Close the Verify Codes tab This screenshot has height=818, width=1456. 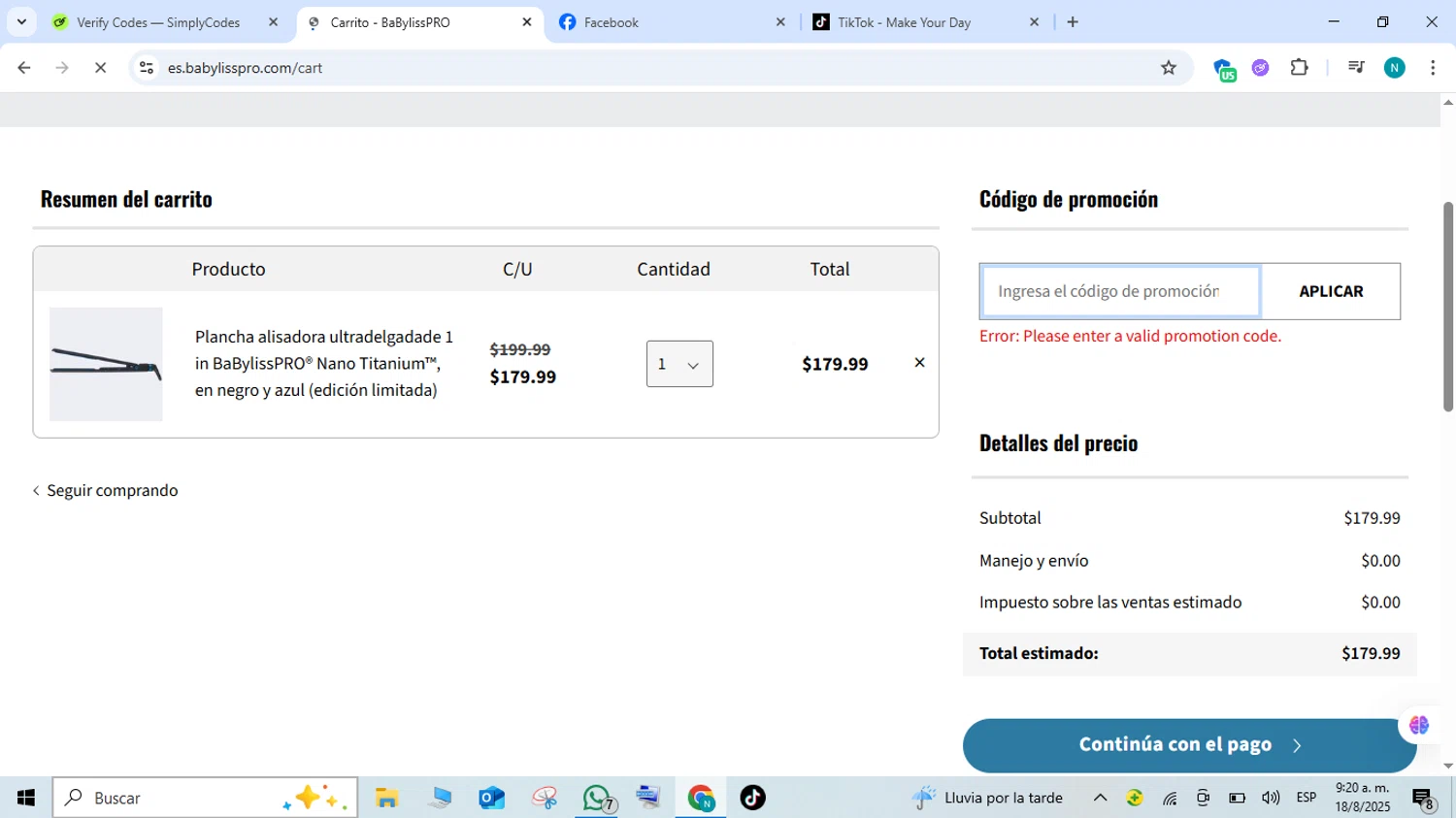[273, 22]
